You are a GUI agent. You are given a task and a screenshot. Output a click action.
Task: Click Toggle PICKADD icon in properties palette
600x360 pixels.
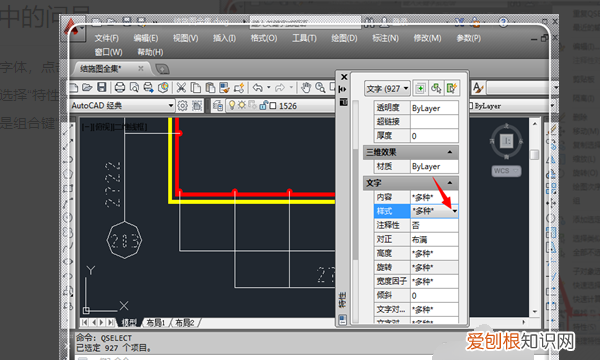420,89
